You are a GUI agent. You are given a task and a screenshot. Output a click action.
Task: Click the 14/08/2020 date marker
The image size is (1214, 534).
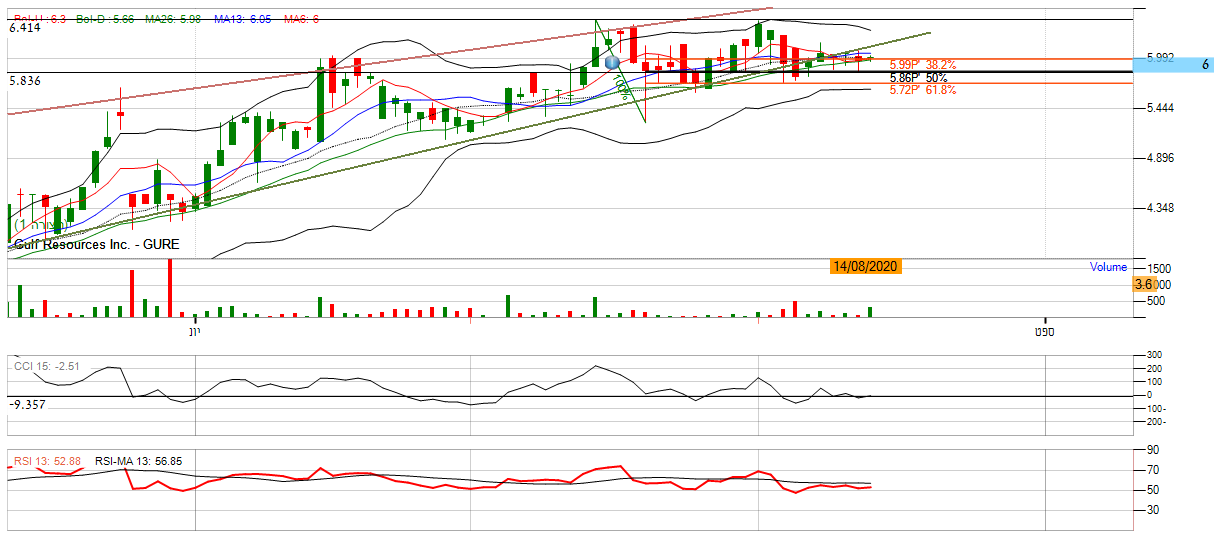pos(866,266)
